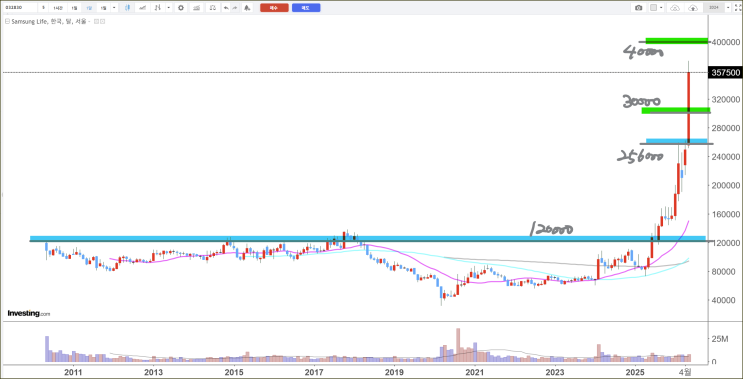Click the redo arrow in the toolbar

pos(235,8)
